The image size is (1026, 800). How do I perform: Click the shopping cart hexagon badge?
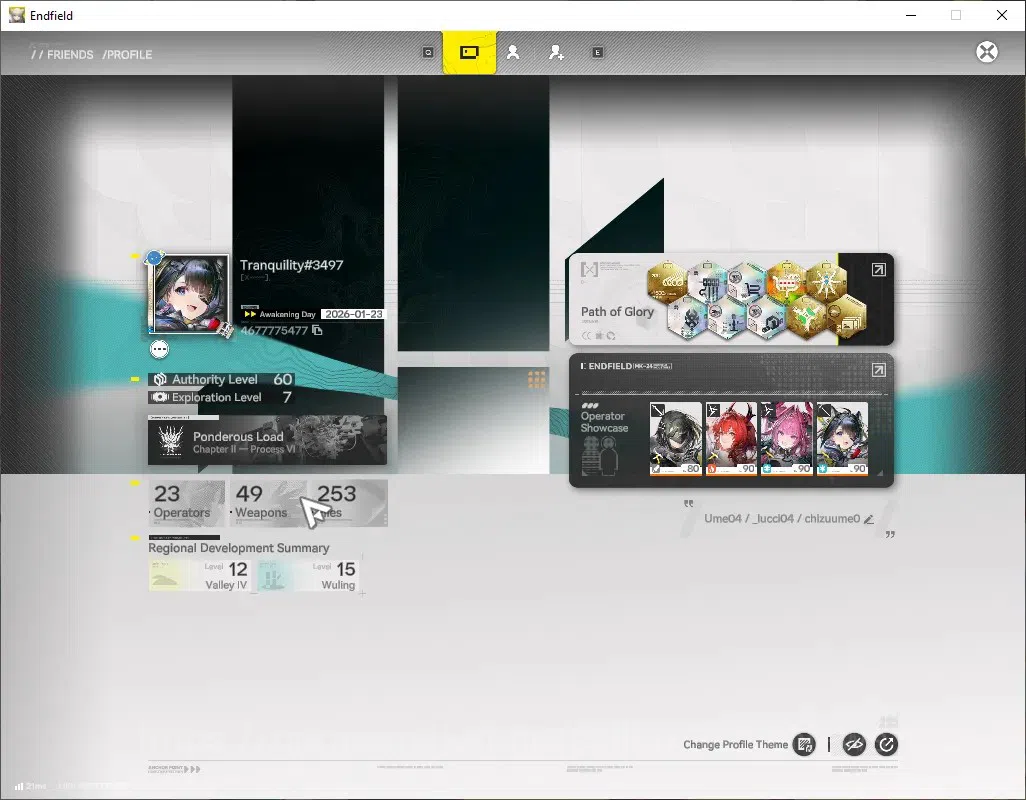pyautogui.click(x=747, y=283)
